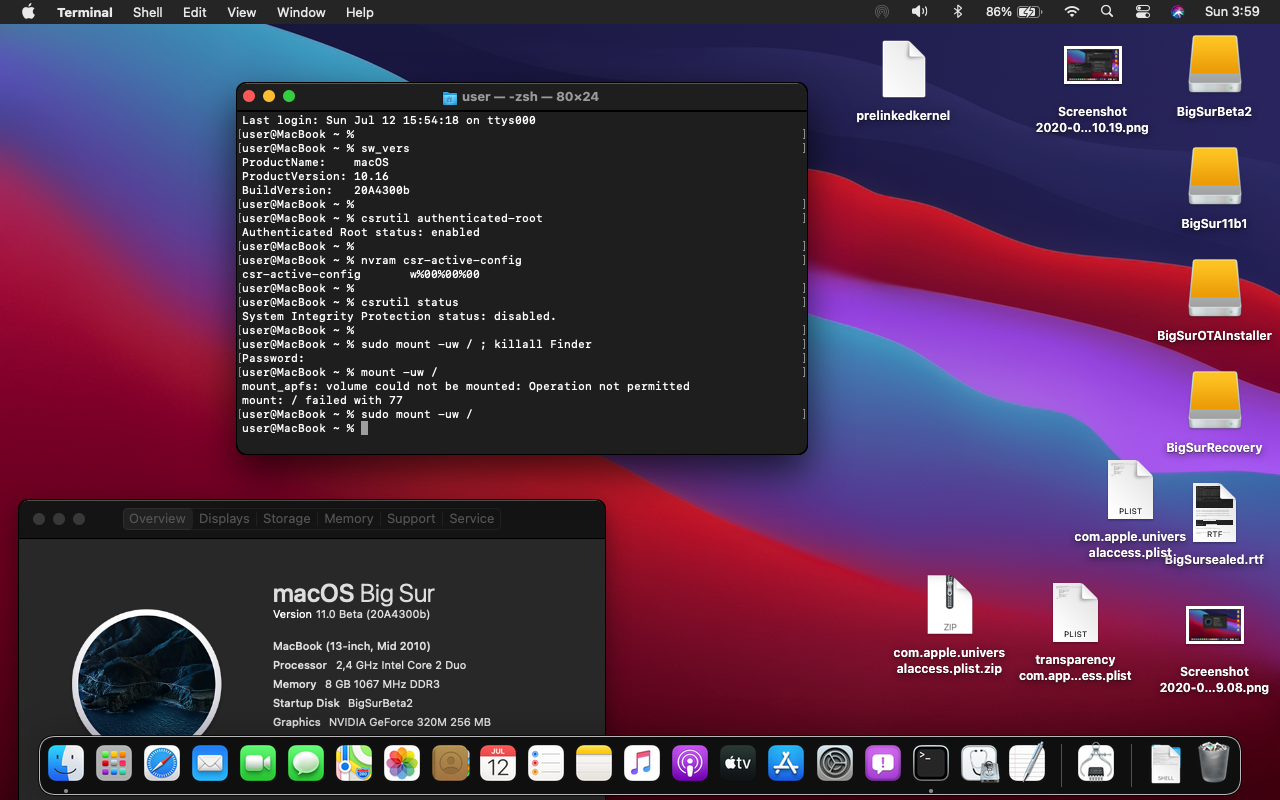The height and width of the screenshot is (800, 1280).
Task: Open System Information icon in Dock
Action: (1096, 764)
